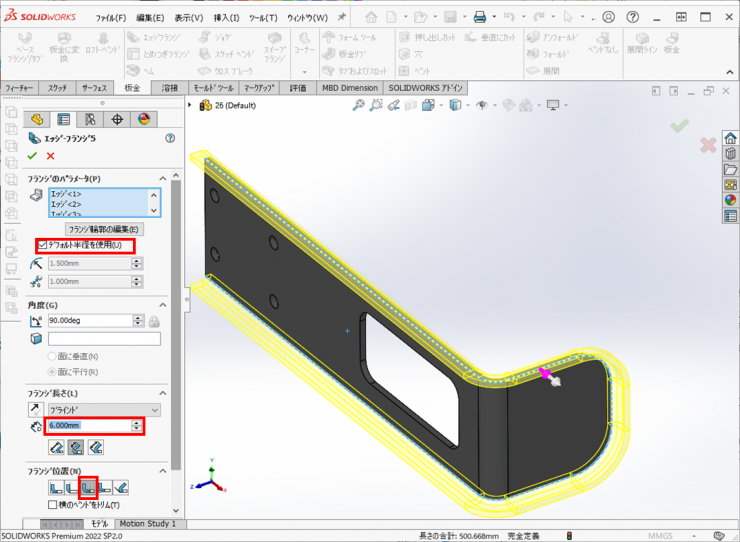Click the フランジ輪郭の編集 button
This screenshot has width=740, height=542.
(x=104, y=229)
